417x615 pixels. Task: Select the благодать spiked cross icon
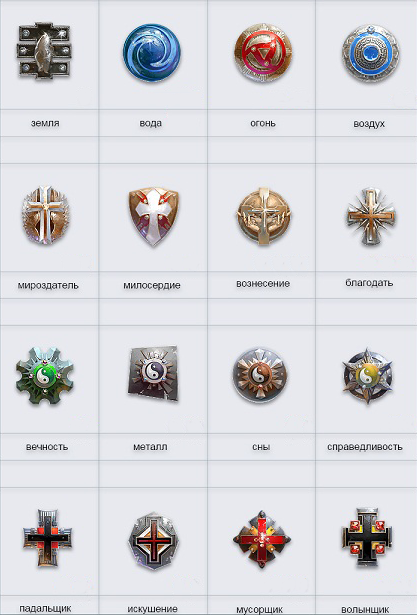(x=371, y=216)
